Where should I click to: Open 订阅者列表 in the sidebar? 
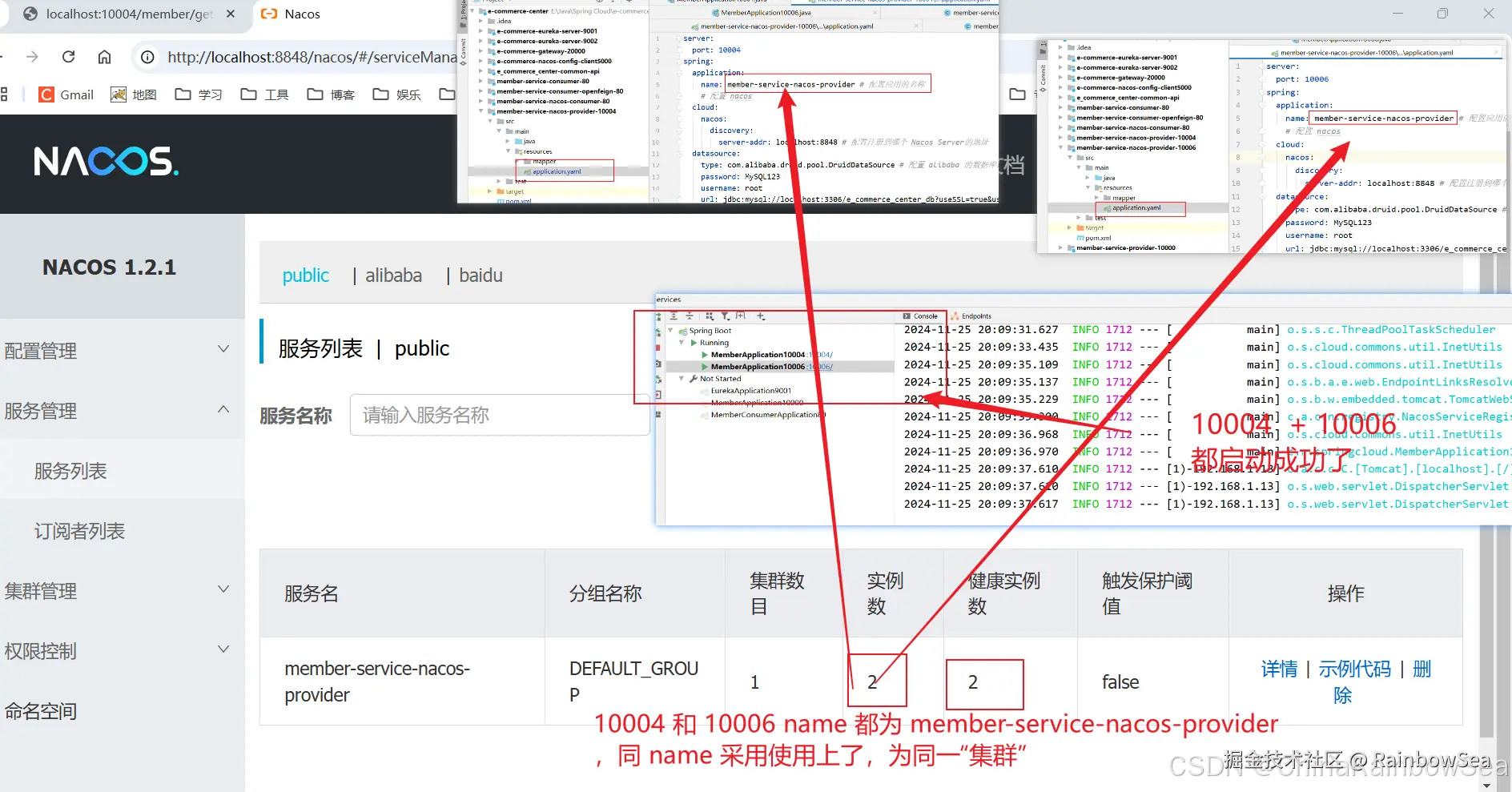click(79, 531)
